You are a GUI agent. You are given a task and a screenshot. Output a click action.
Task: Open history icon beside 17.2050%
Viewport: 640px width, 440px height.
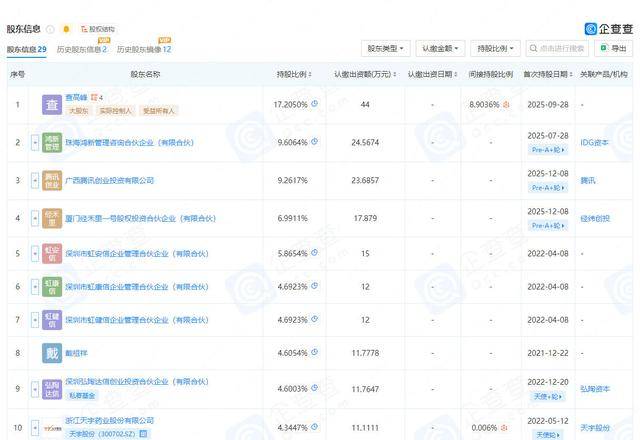coord(314,104)
